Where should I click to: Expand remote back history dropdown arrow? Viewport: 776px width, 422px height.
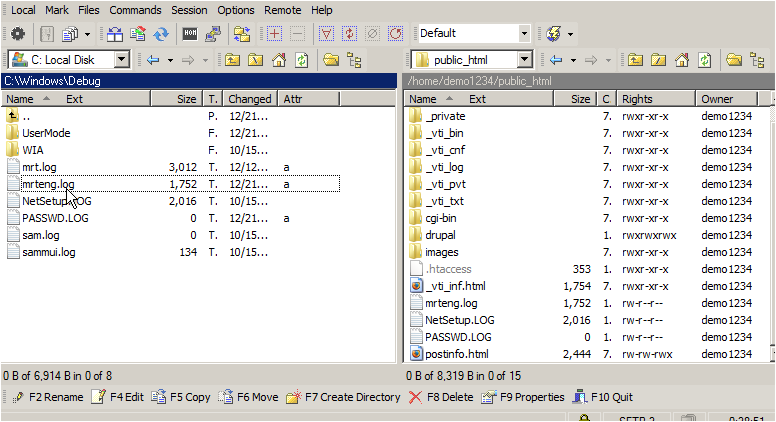tap(573, 60)
